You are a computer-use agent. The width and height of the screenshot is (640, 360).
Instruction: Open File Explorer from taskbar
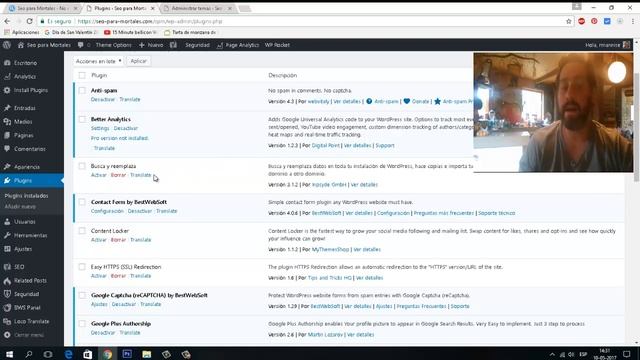coord(147,354)
